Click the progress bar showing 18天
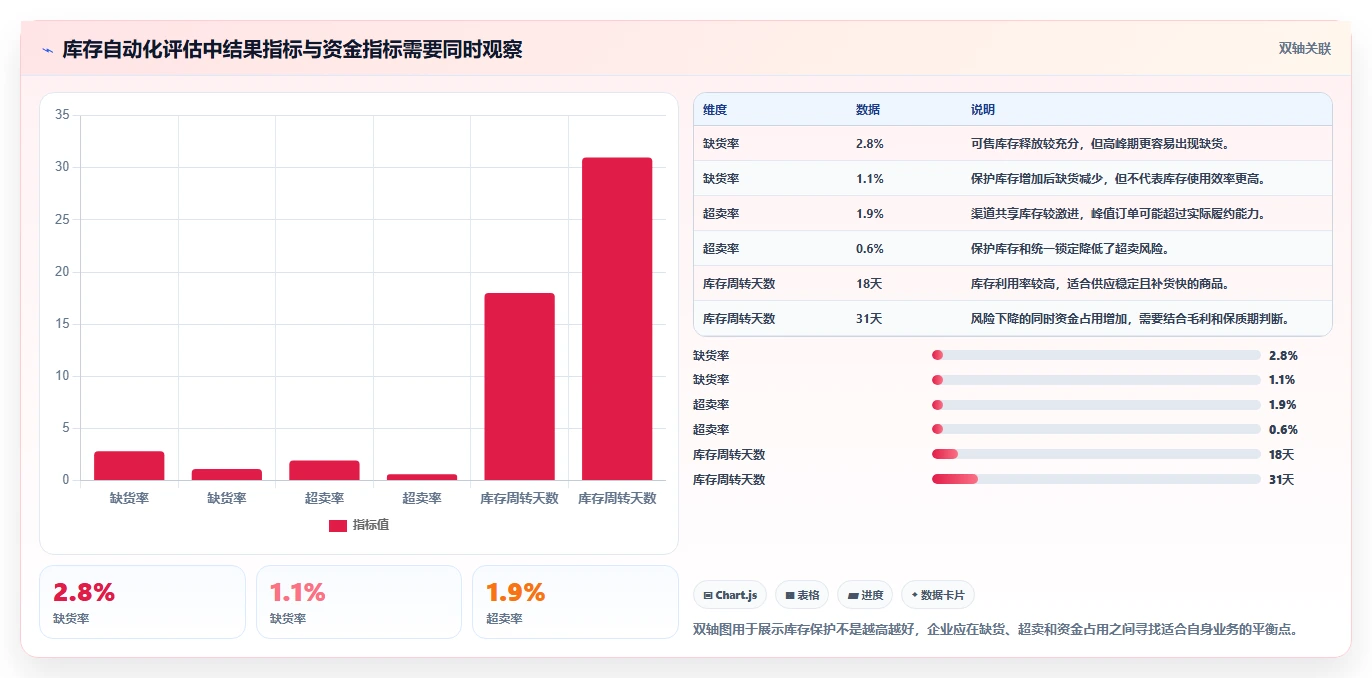The image size is (1372, 678). tap(1096, 455)
